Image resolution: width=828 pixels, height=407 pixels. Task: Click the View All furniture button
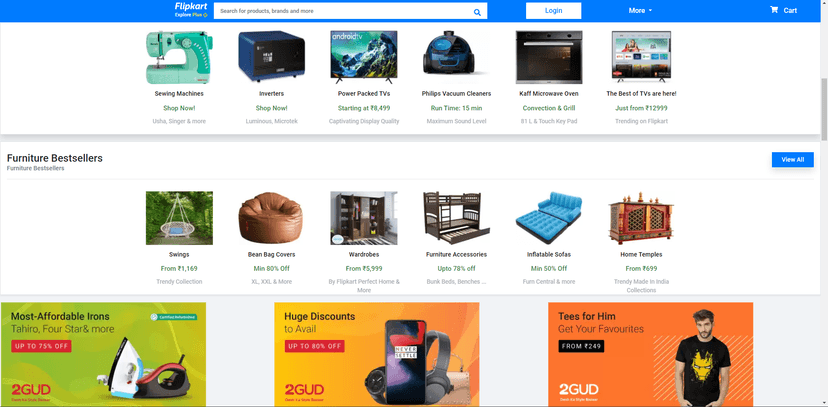pos(793,159)
